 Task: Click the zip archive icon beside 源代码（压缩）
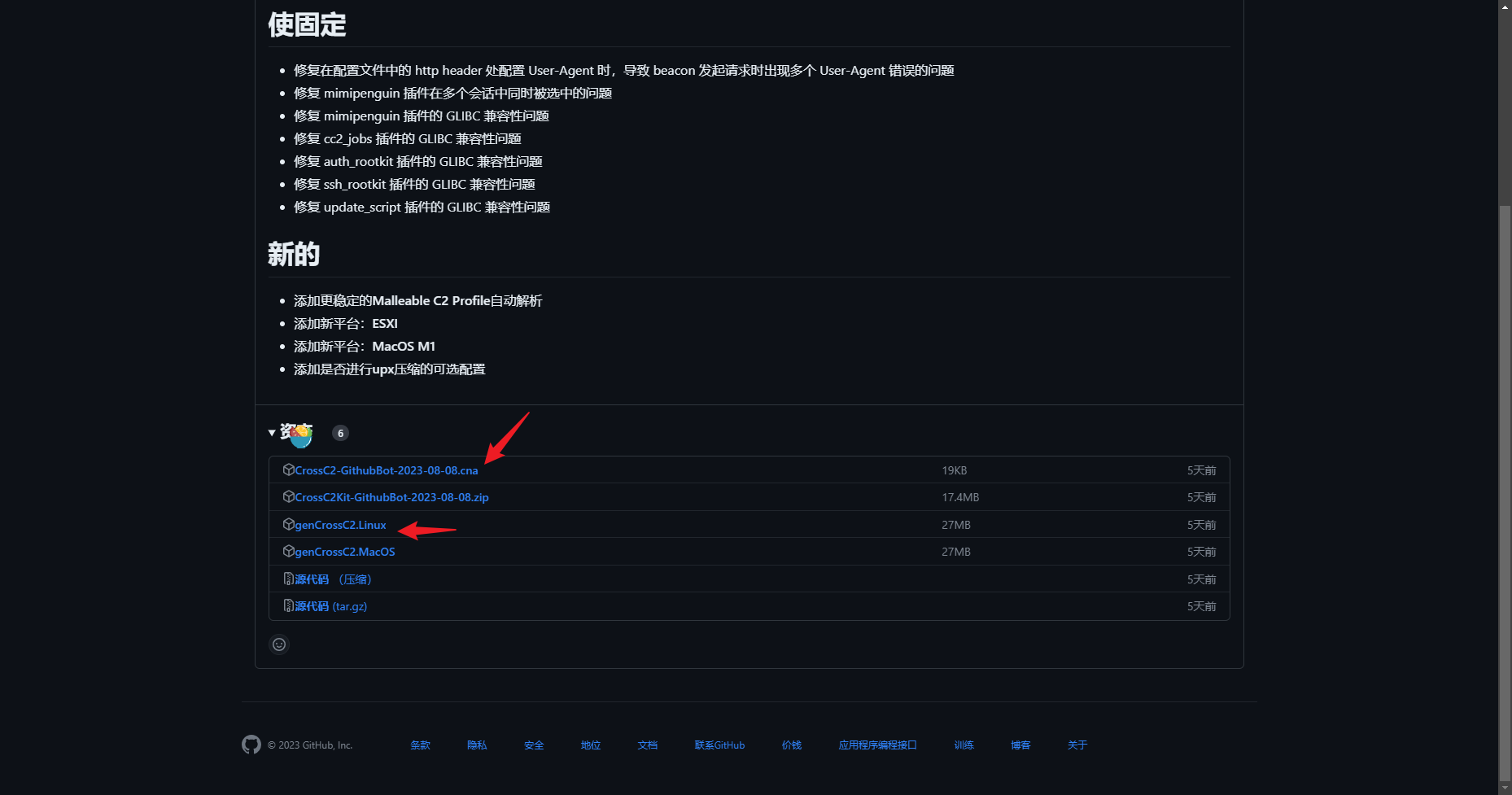290,579
